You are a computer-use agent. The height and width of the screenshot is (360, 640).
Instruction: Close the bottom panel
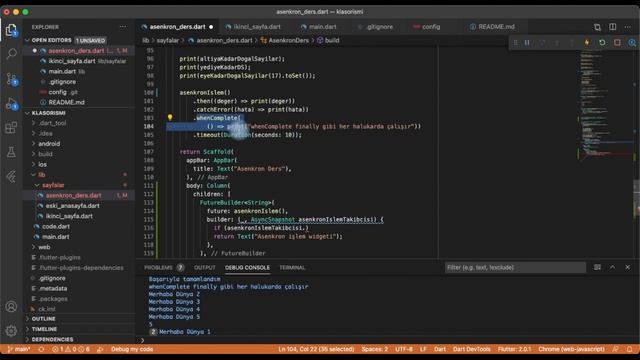pyautogui.click(x=628, y=267)
